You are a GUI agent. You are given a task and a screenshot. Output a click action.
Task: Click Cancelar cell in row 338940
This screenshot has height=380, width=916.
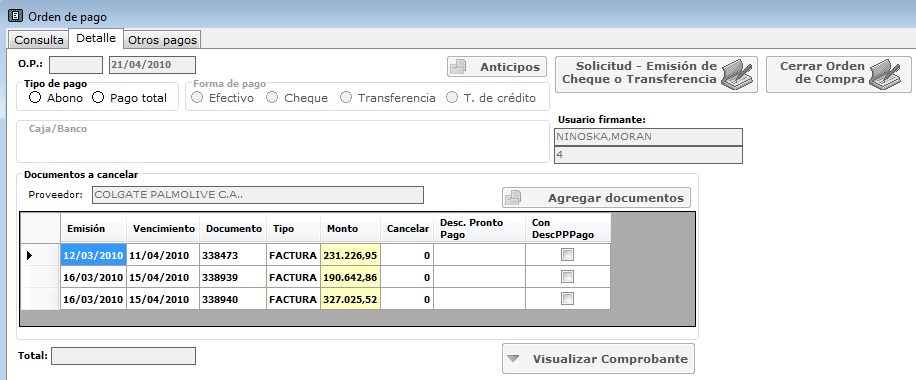click(x=407, y=299)
